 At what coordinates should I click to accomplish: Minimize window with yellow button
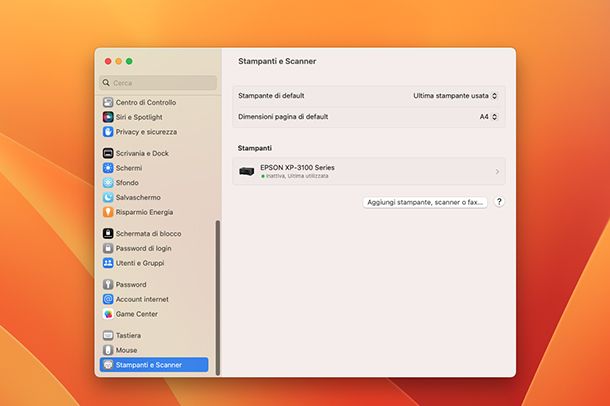[119, 61]
